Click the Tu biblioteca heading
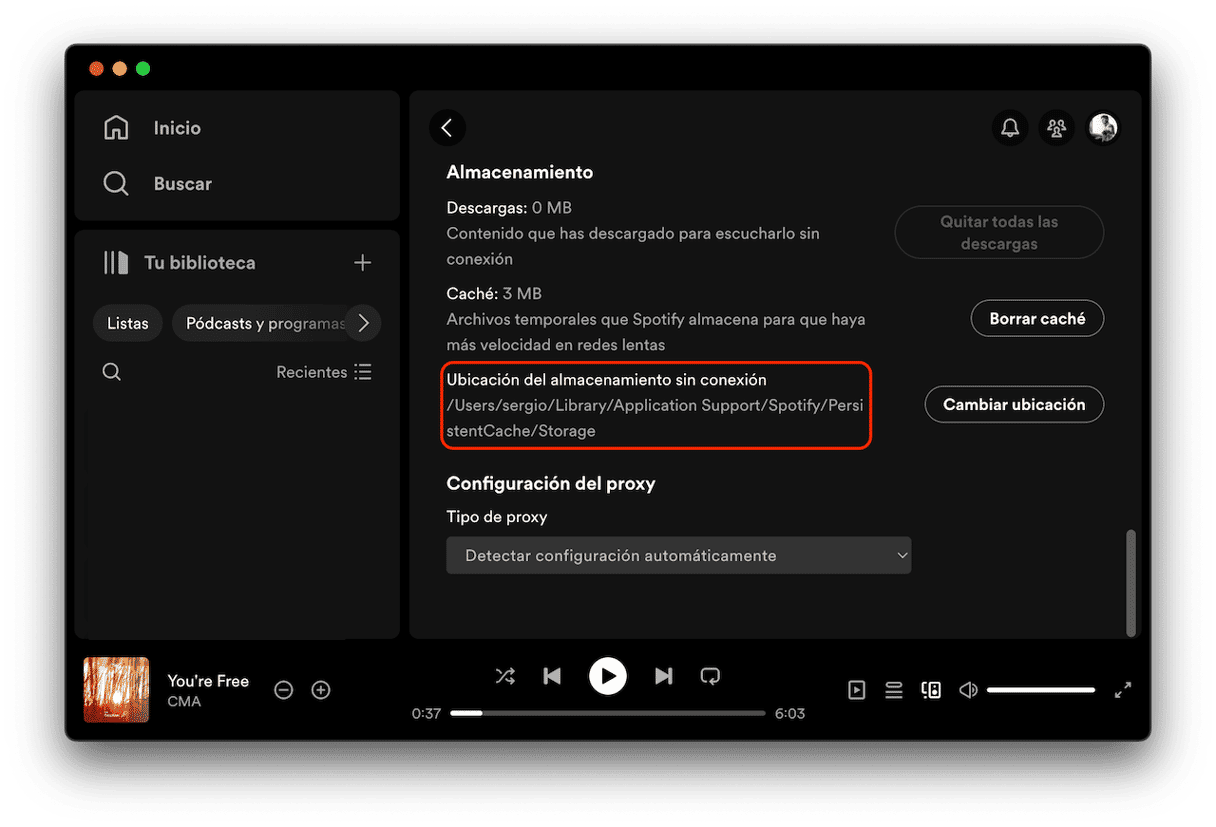Image resolution: width=1216 pixels, height=827 pixels. click(x=200, y=263)
